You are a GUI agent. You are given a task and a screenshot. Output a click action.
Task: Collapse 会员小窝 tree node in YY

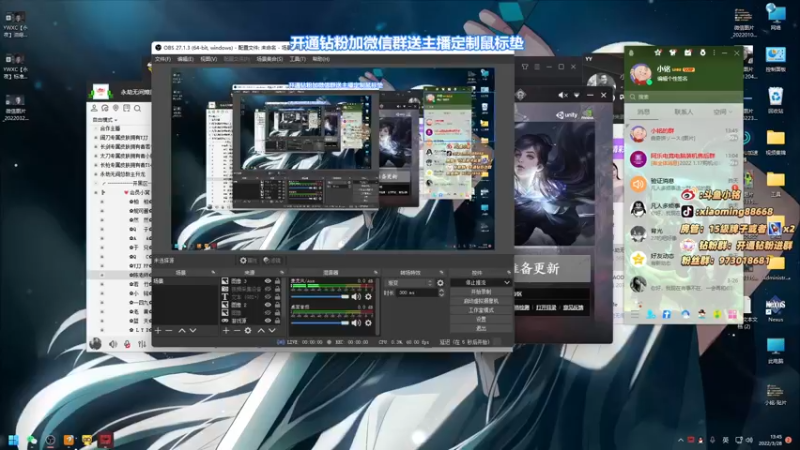tap(95, 192)
